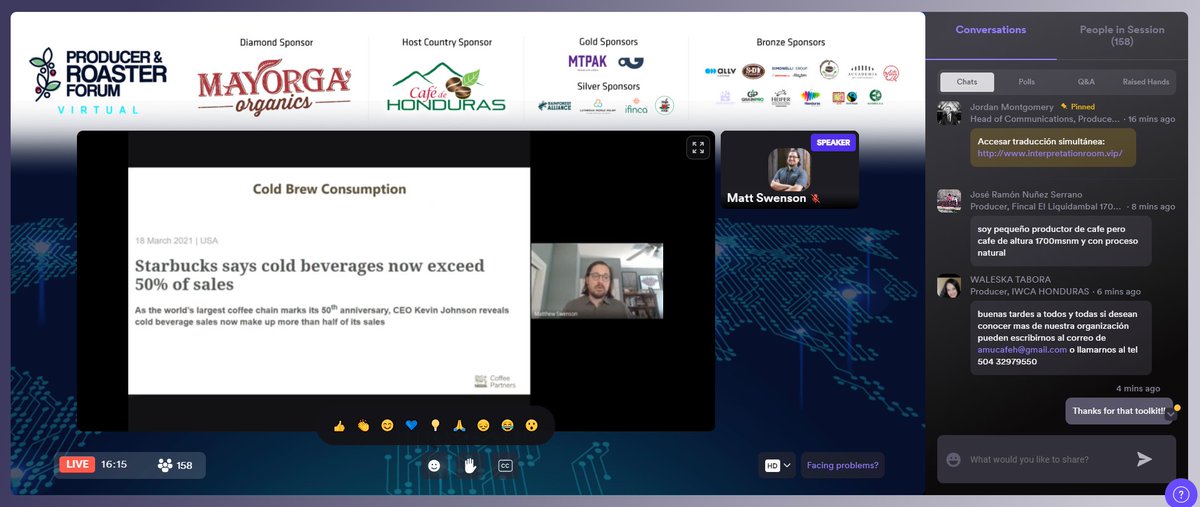Click WALESKA TABORA's avatar
1200x507 pixels.
click(949, 286)
